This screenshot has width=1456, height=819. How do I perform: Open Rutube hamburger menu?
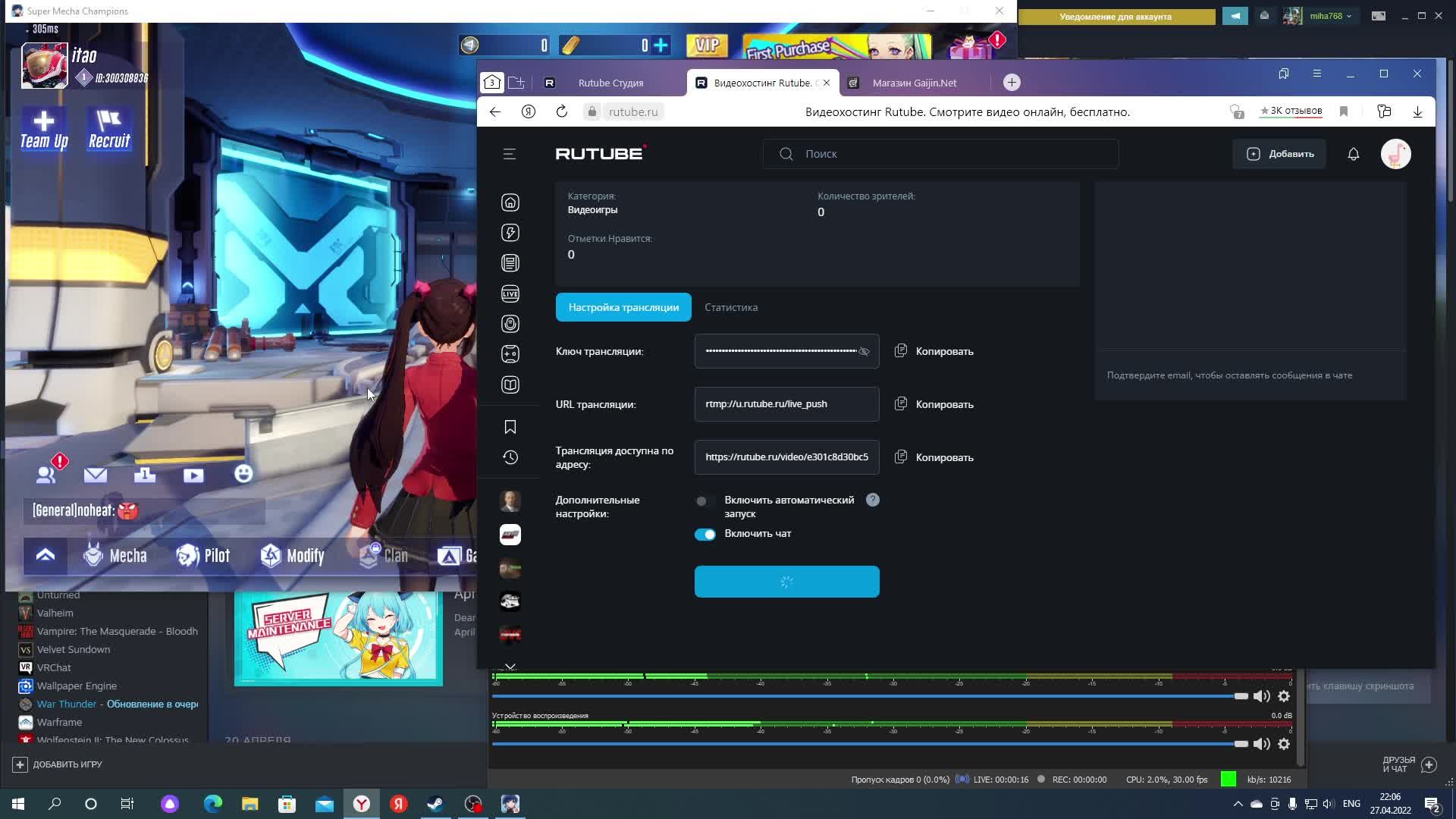pyautogui.click(x=510, y=154)
